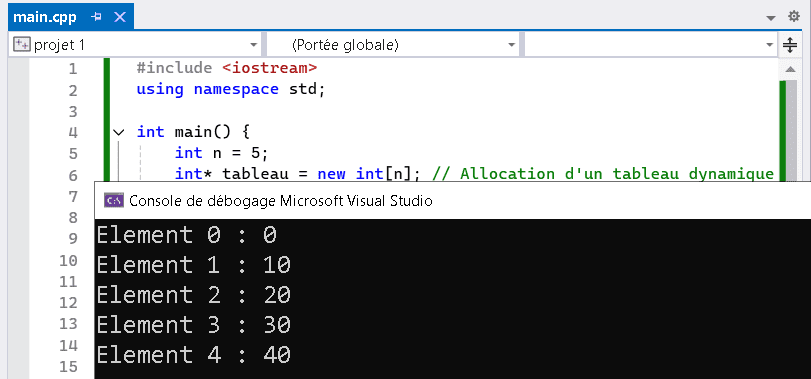Click console output 'Element 2 : 20'
This screenshot has height=379, width=811.
pos(194,296)
